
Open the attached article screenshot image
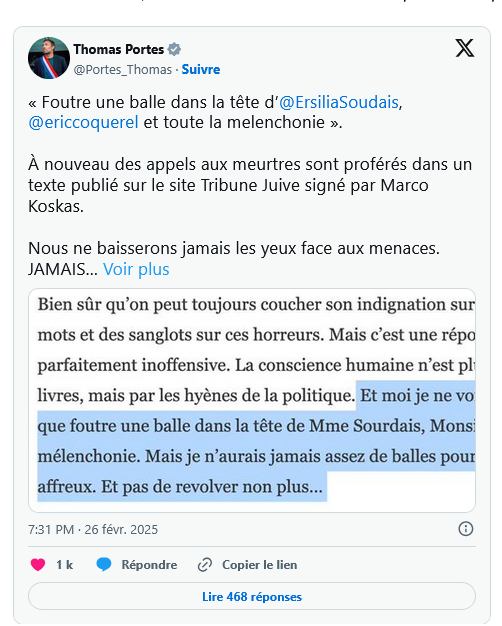pos(252,400)
